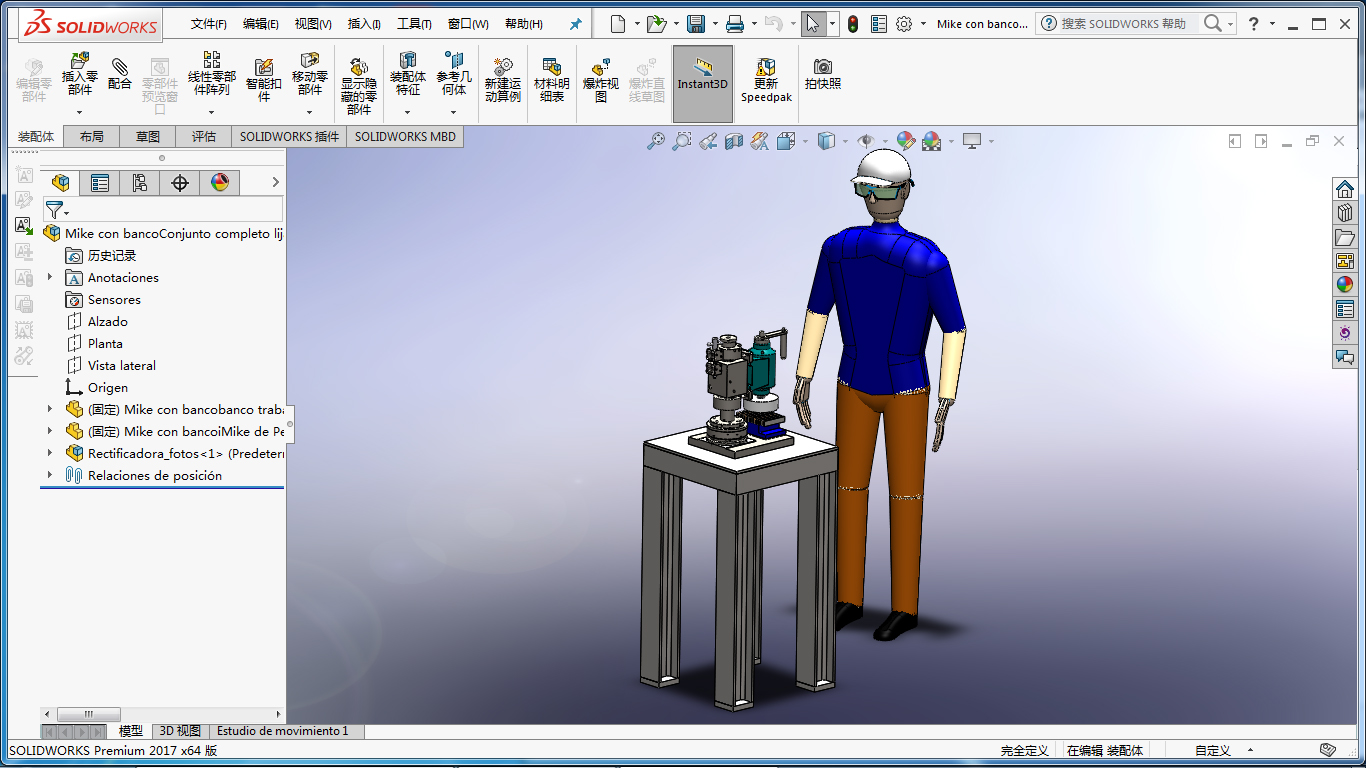Open the DisplayManager color ball tab
The height and width of the screenshot is (768, 1366).
220,182
